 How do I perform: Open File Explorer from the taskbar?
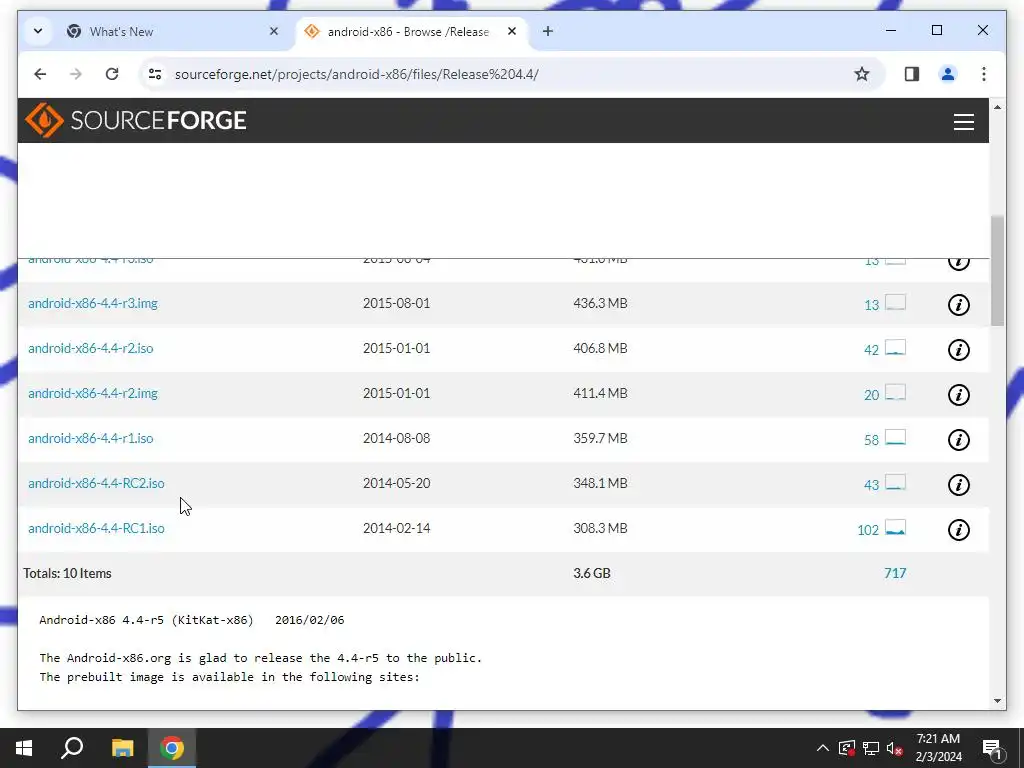point(122,748)
